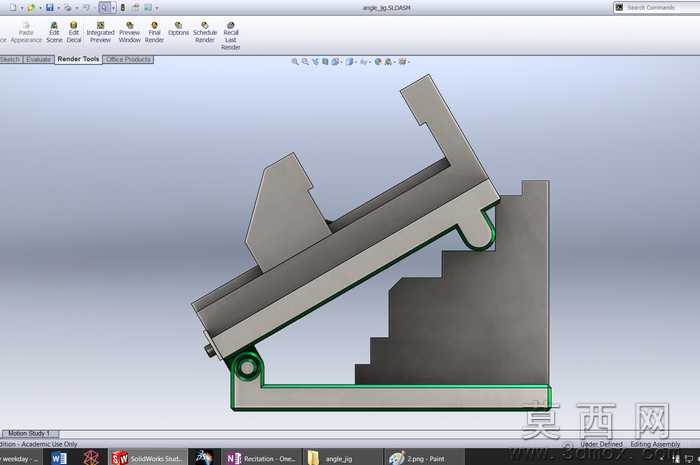Click the Edit Appearance sphere icon in the view toolbar
Screen dimensions: 700x465
(378, 62)
